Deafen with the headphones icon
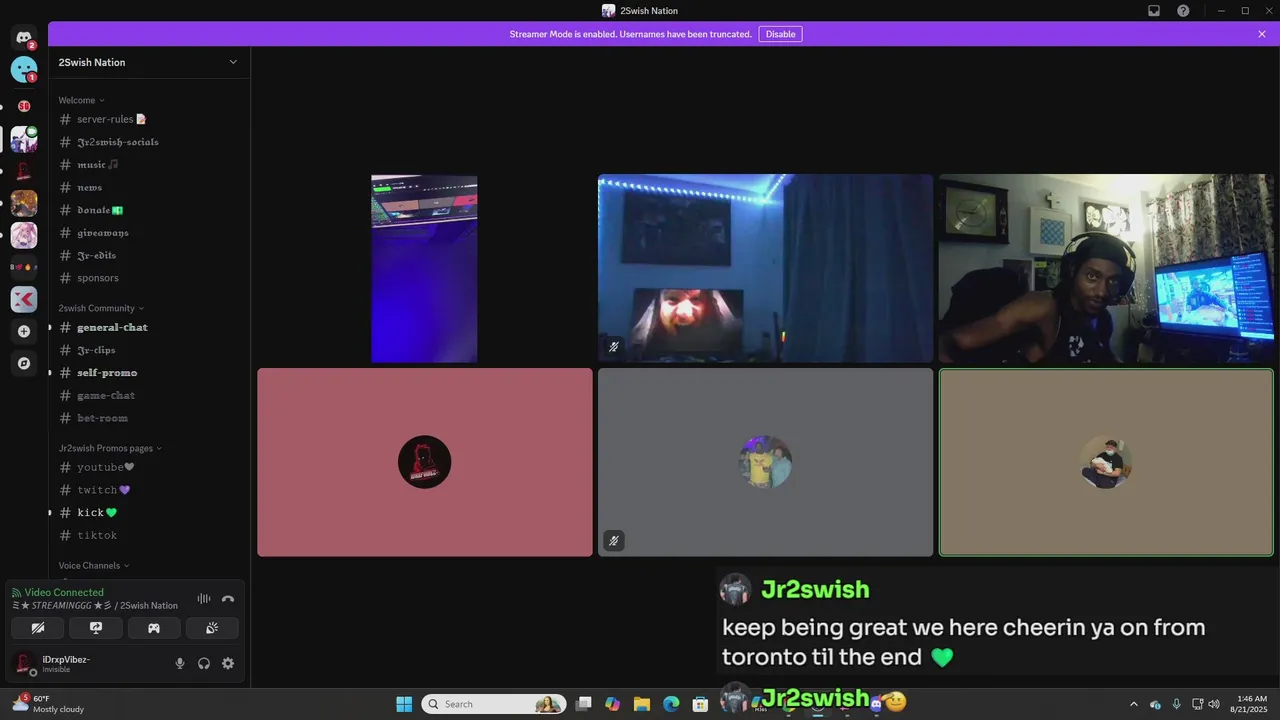The height and width of the screenshot is (720, 1280). point(204,663)
